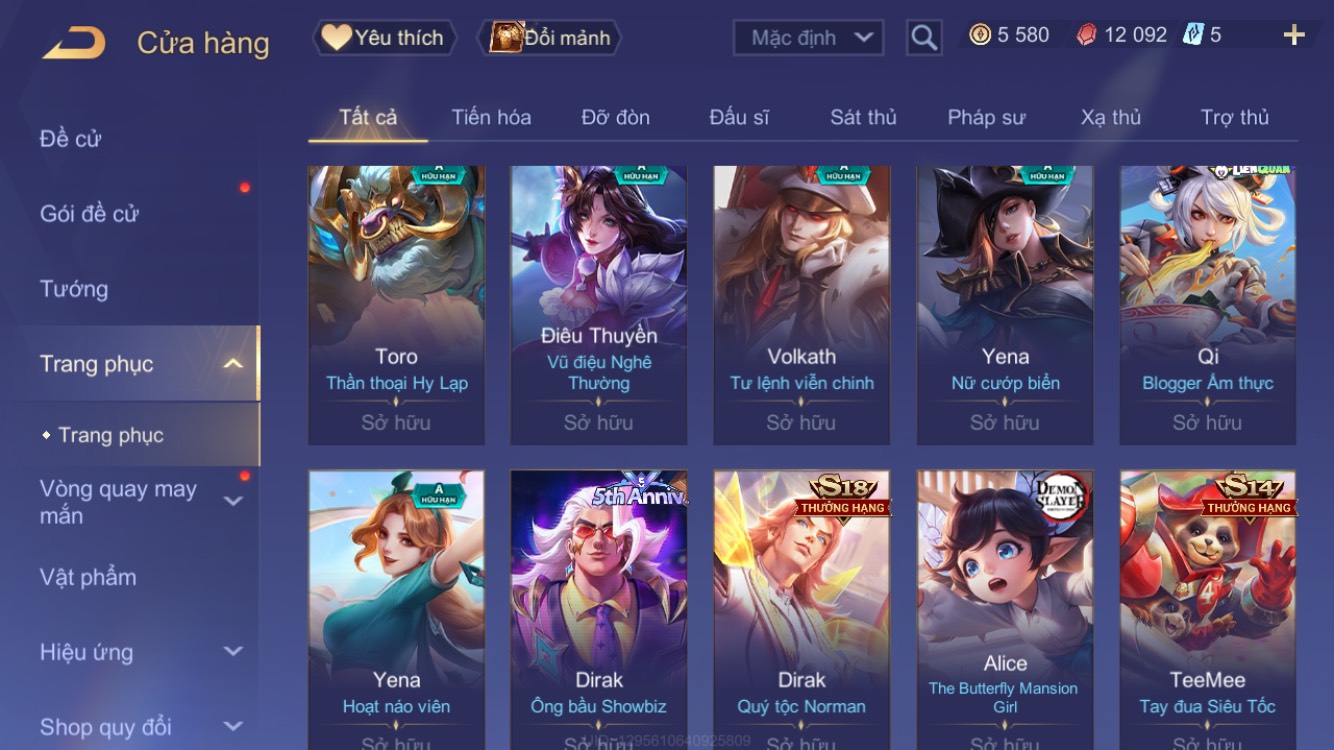Select the Tiến hóa tab
1334x750 pixels.
click(x=491, y=117)
